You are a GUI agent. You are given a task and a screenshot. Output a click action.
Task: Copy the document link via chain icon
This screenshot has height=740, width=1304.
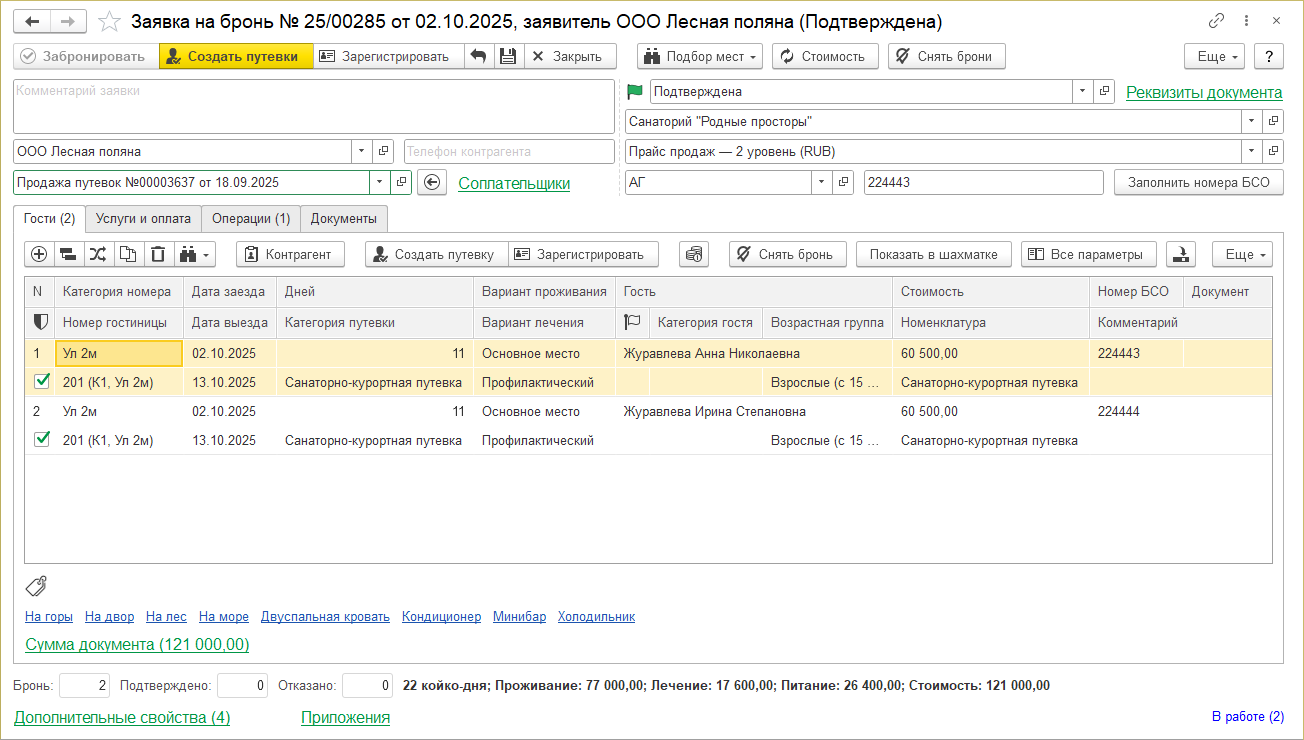tap(1216, 21)
